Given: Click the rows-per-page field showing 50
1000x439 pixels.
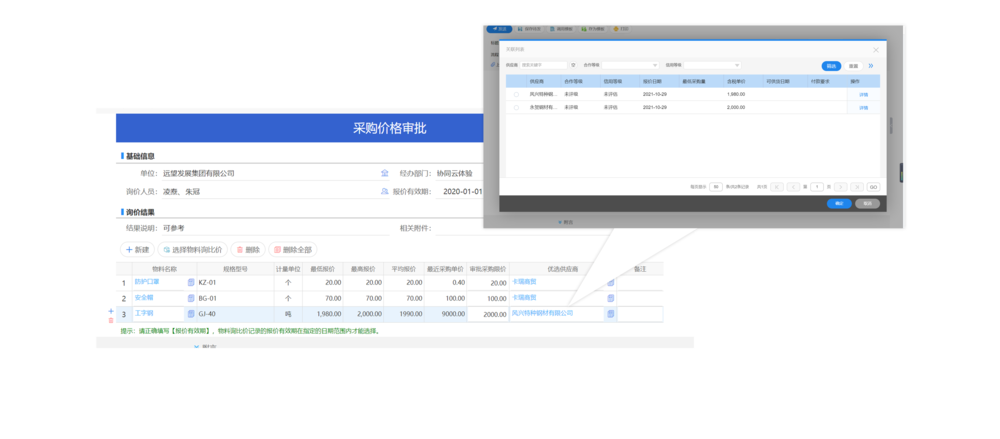Looking at the screenshot, I should [716, 187].
